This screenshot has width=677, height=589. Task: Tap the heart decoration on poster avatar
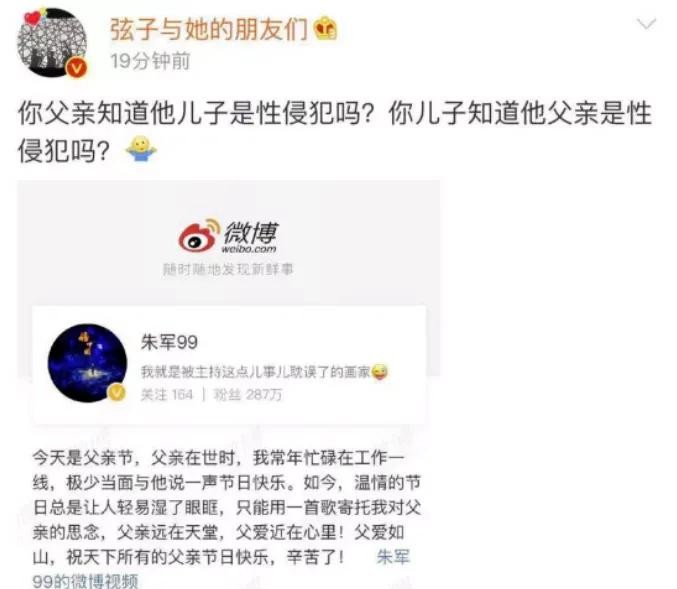(33, 18)
